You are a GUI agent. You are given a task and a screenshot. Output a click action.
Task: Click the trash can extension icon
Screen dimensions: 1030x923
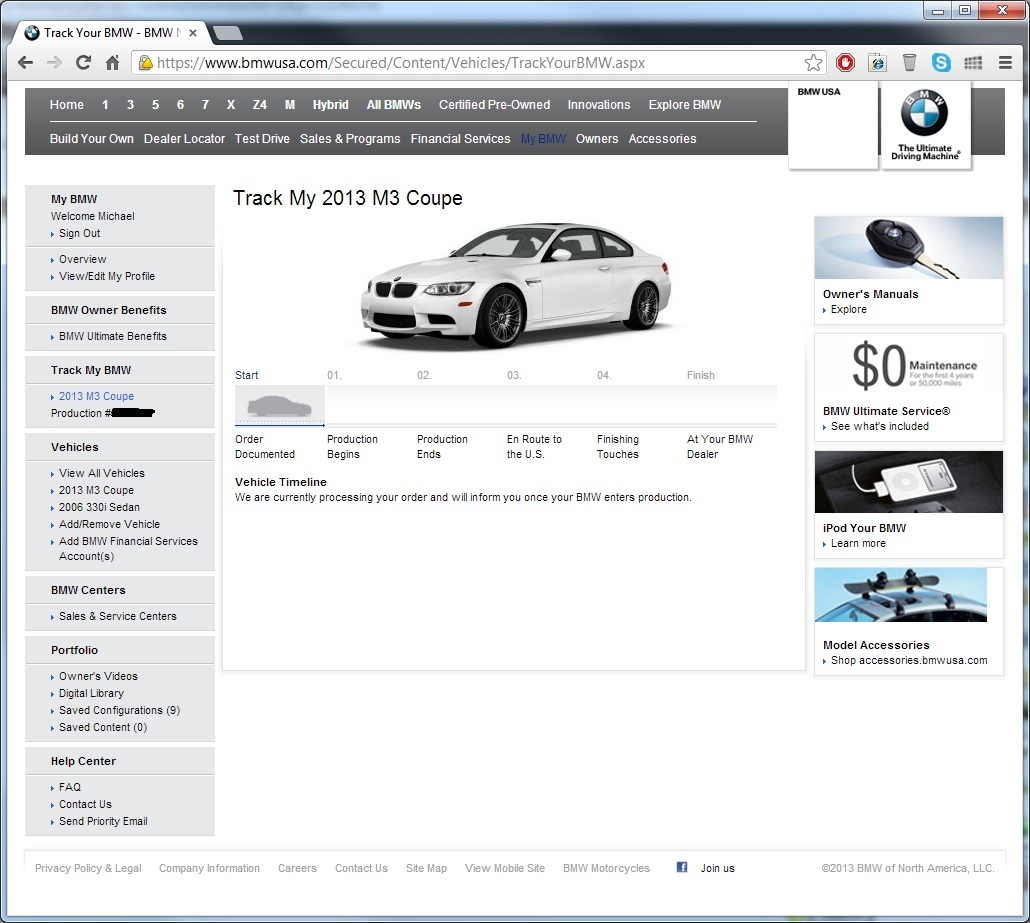(x=909, y=62)
